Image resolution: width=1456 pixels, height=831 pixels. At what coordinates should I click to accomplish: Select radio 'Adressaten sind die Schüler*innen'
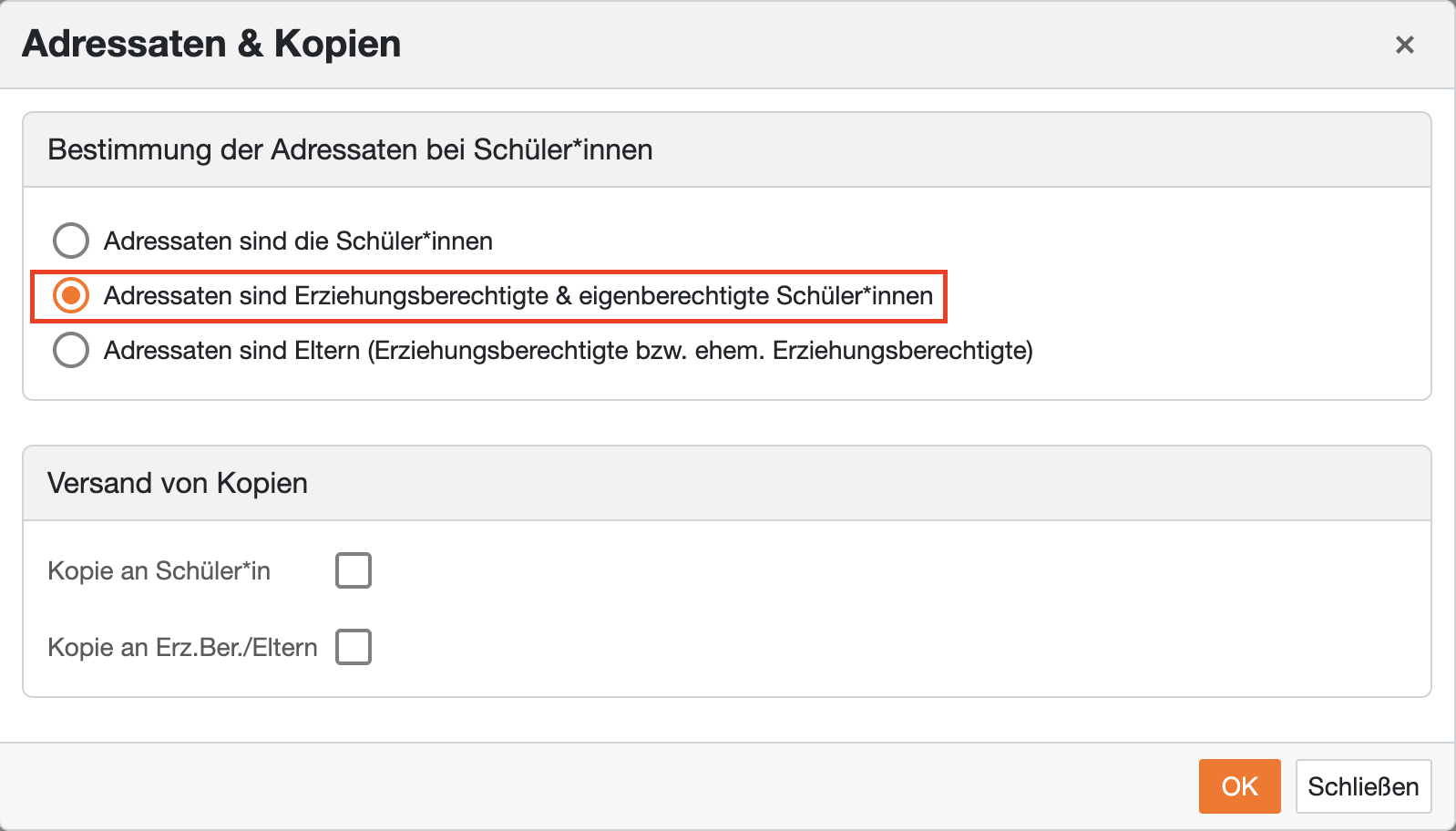(x=71, y=241)
